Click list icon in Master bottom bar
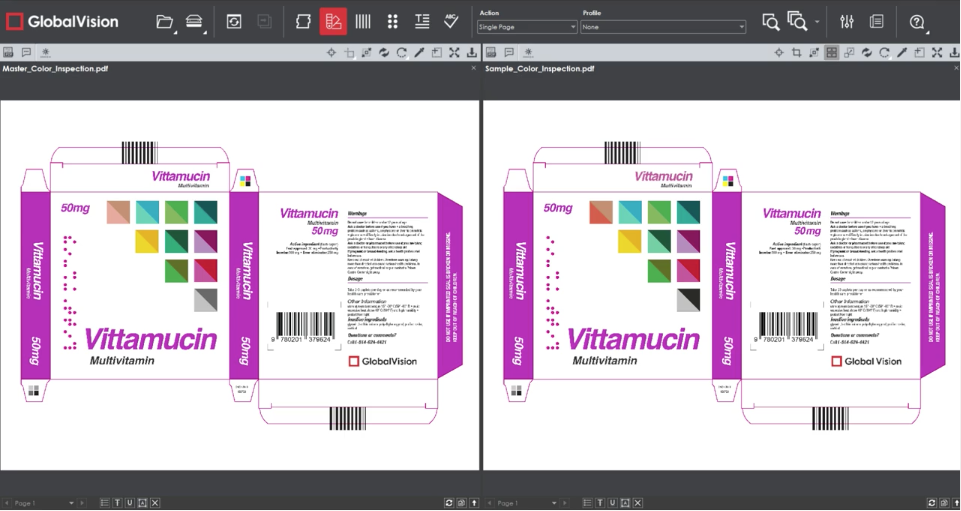961x511 pixels. pyautogui.click(x=104, y=503)
